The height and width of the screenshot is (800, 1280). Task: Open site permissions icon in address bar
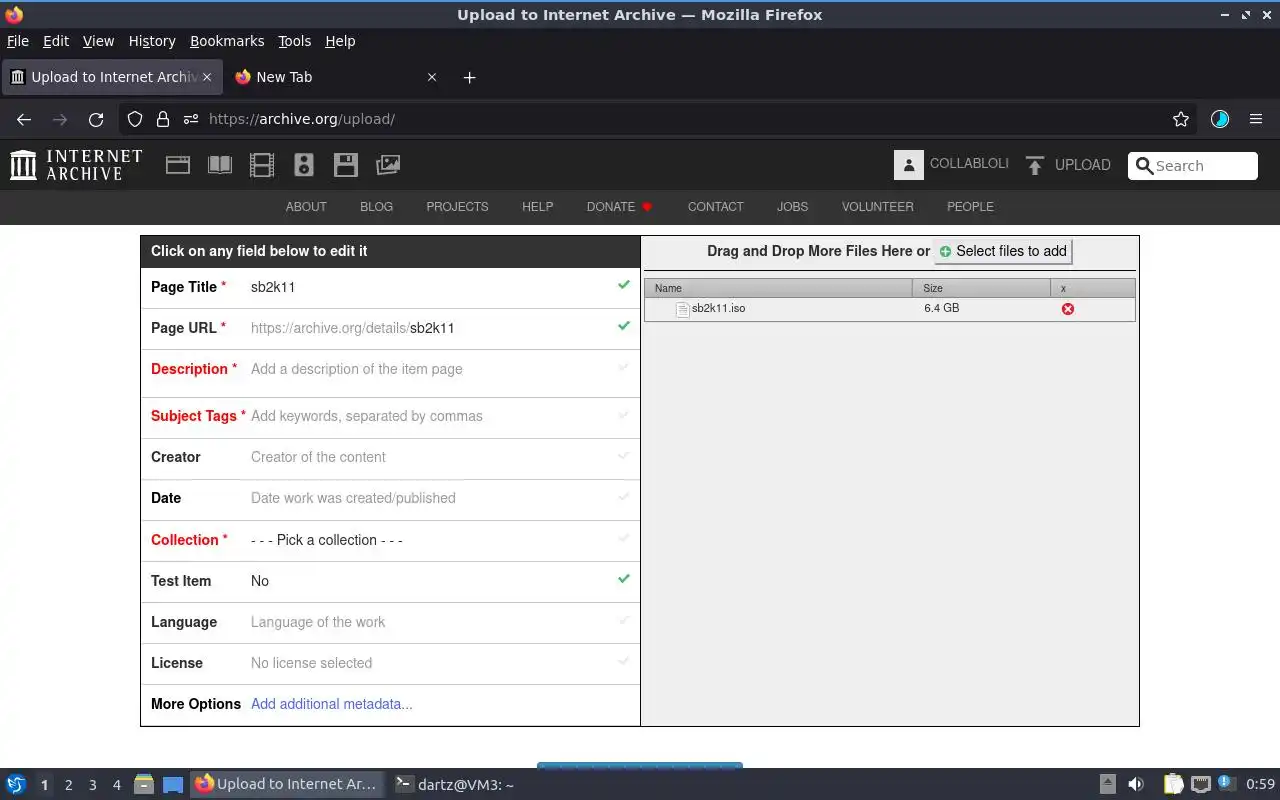[x=191, y=119]
